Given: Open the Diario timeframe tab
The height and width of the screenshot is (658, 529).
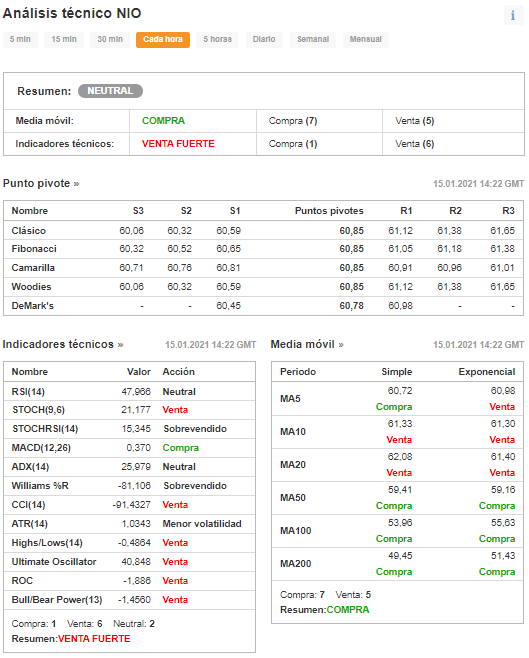Looking at the screenshot, I should [x=264, y=39].
